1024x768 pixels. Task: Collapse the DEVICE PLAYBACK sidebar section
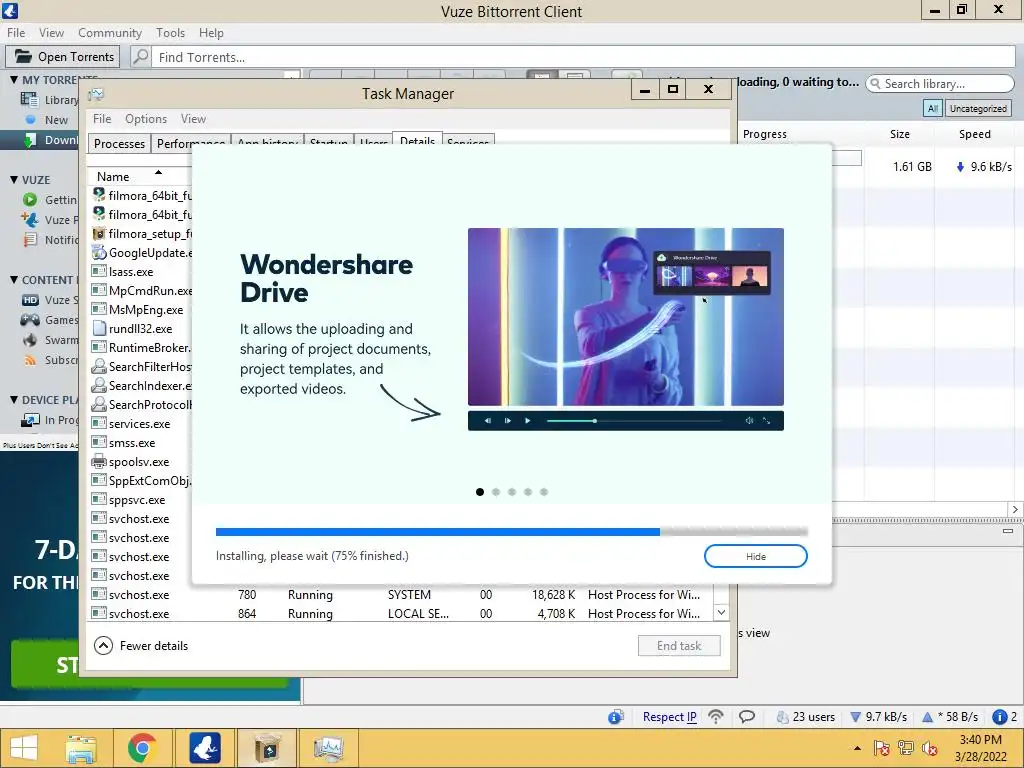click(x=14, y=400)
